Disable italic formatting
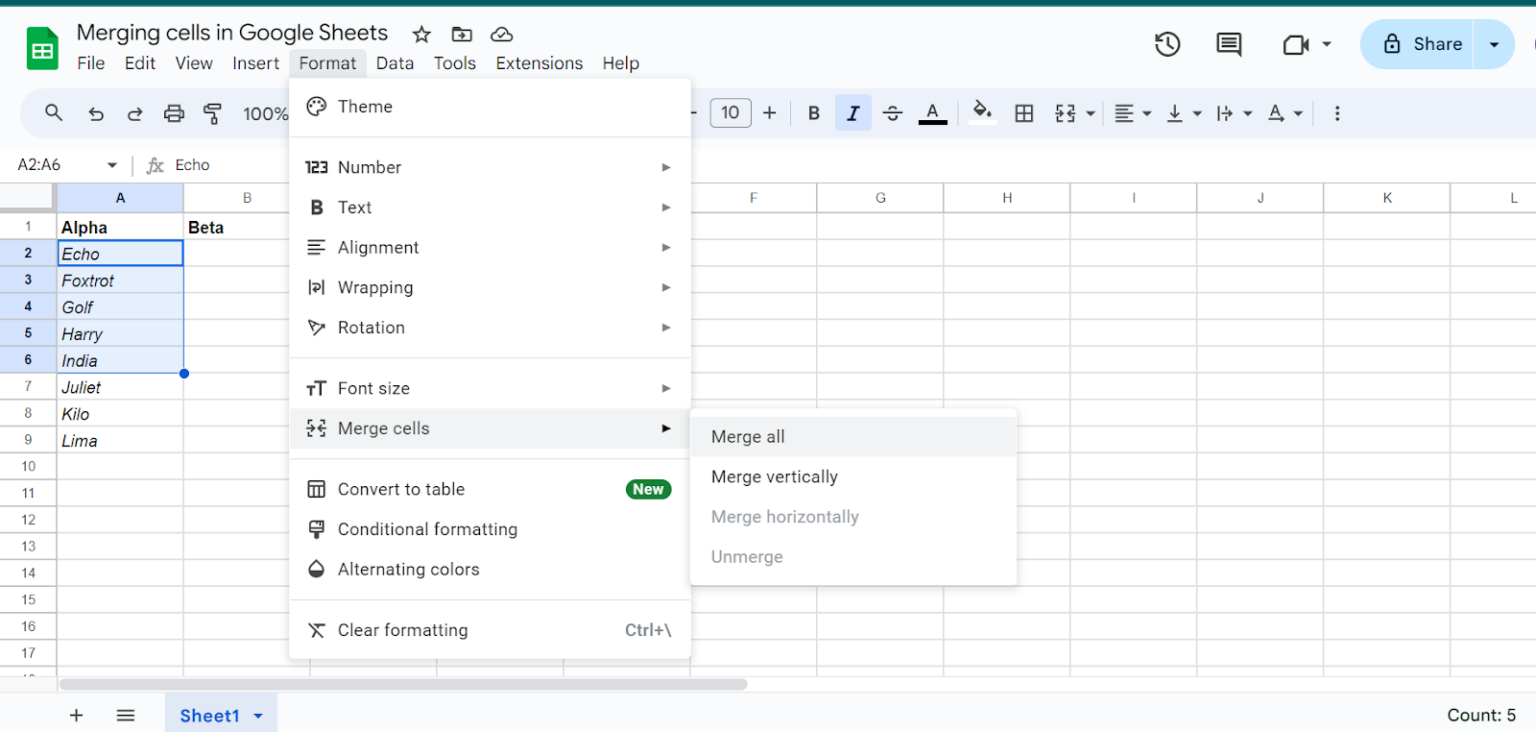Screen dimensions: 1536x732 click(853, 113)
